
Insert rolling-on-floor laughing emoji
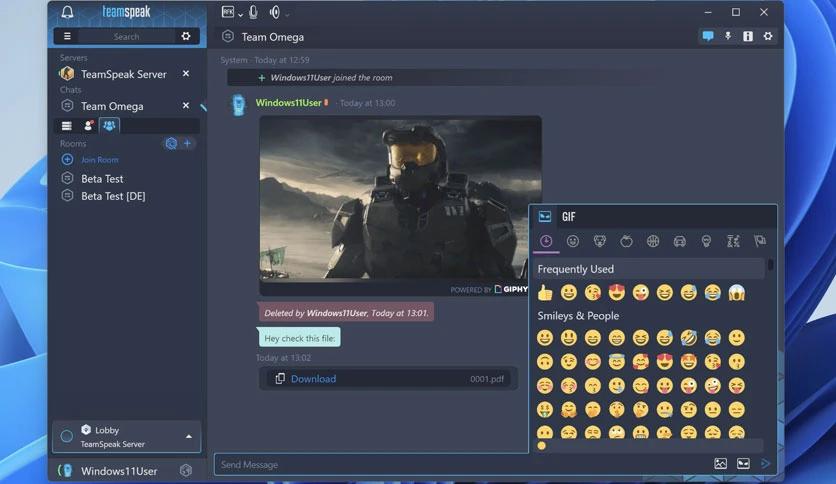coord(688,337)
